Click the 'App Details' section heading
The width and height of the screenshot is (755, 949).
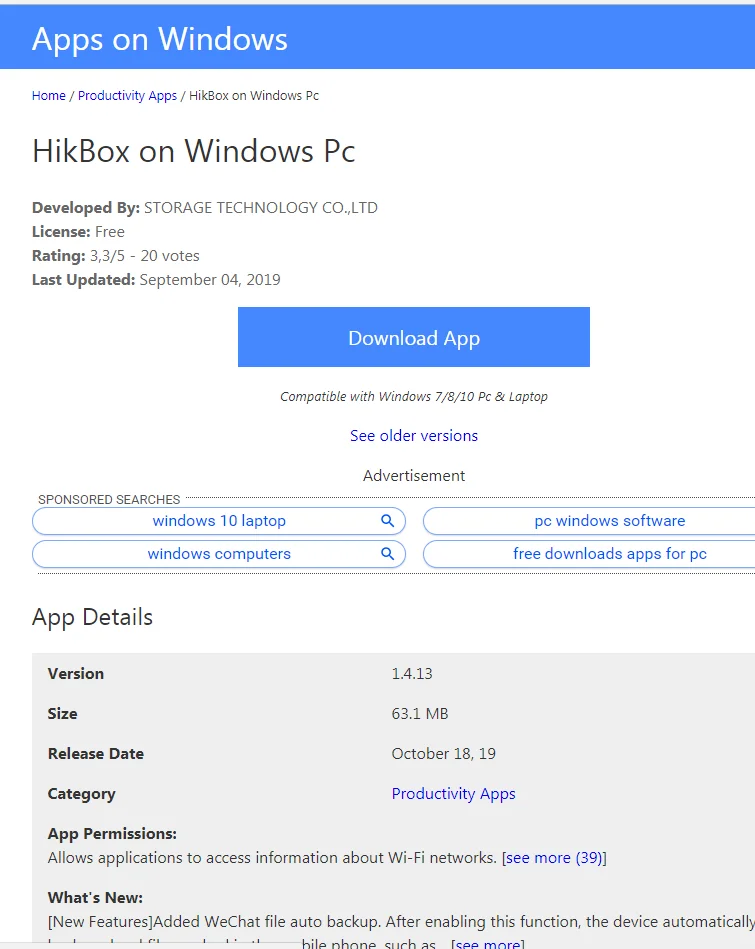tap(93, 618)
